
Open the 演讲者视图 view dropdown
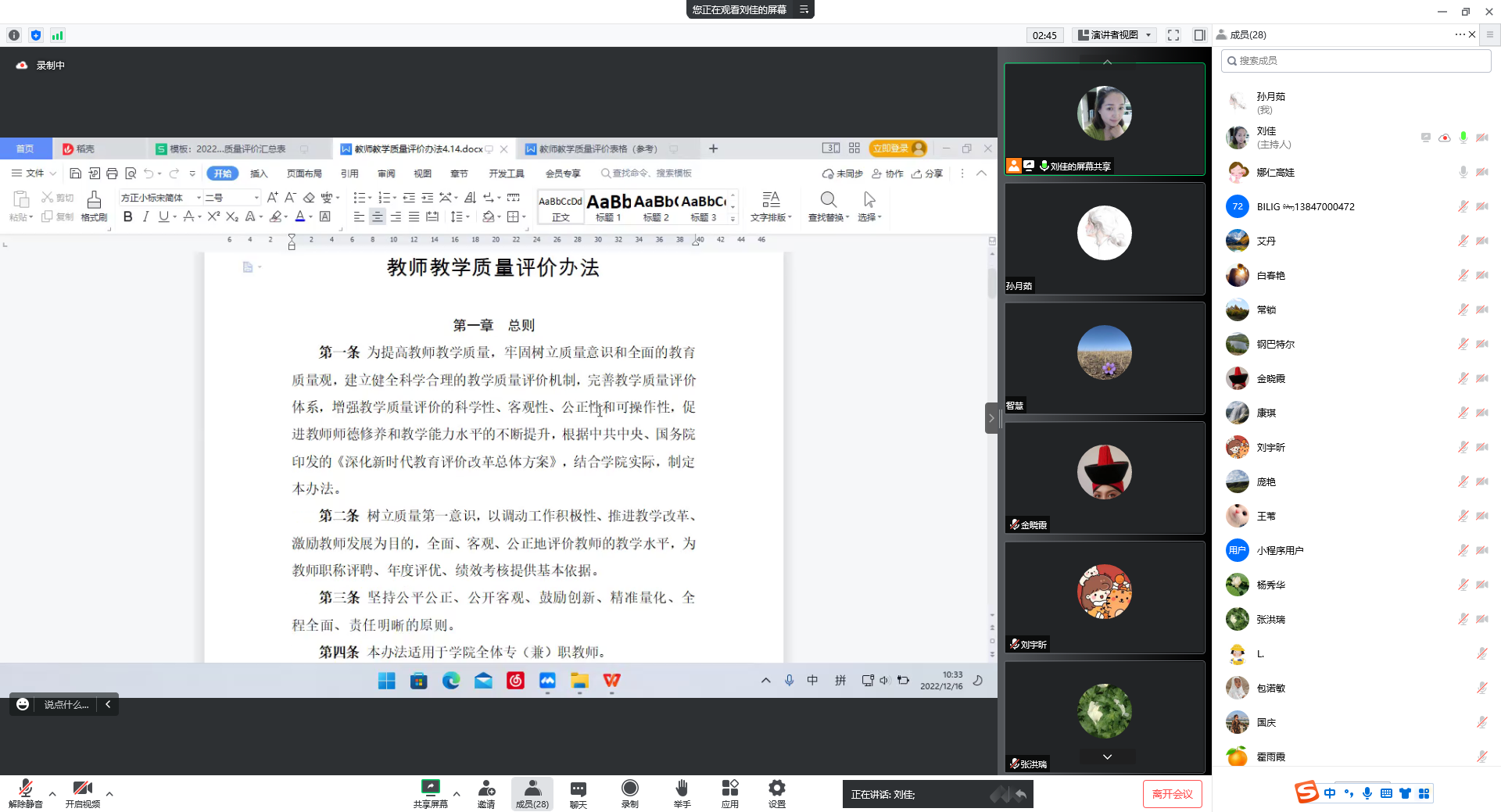(x=1116, y=35)
